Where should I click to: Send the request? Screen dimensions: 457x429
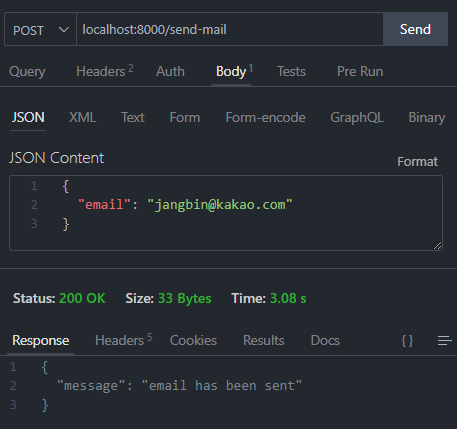415,29
